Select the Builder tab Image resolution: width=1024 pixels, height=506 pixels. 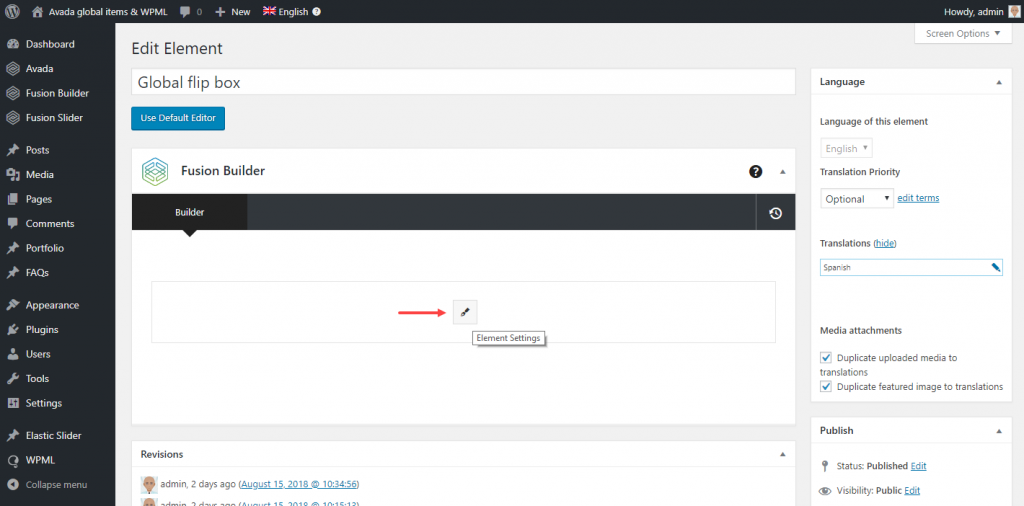tap(189, 212)
